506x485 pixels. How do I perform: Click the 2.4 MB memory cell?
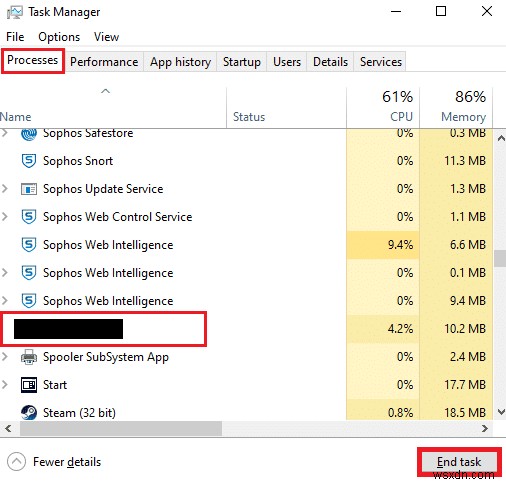coord(456,357)
